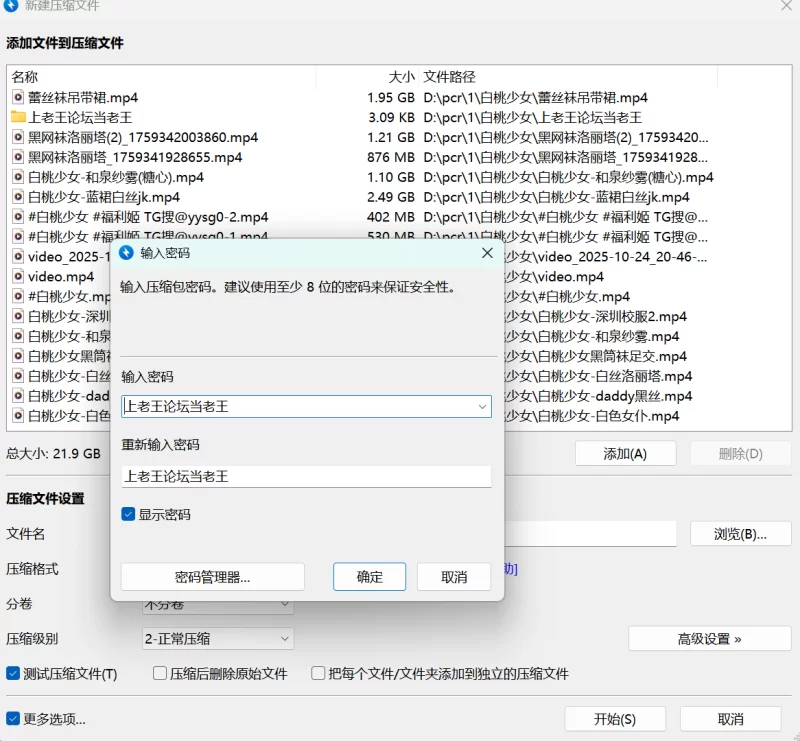Viewport: 800px width, 741px height.
Task: Click path ending 白桃少女-深圳校服2.mp4
Action: tap(595, 316)
